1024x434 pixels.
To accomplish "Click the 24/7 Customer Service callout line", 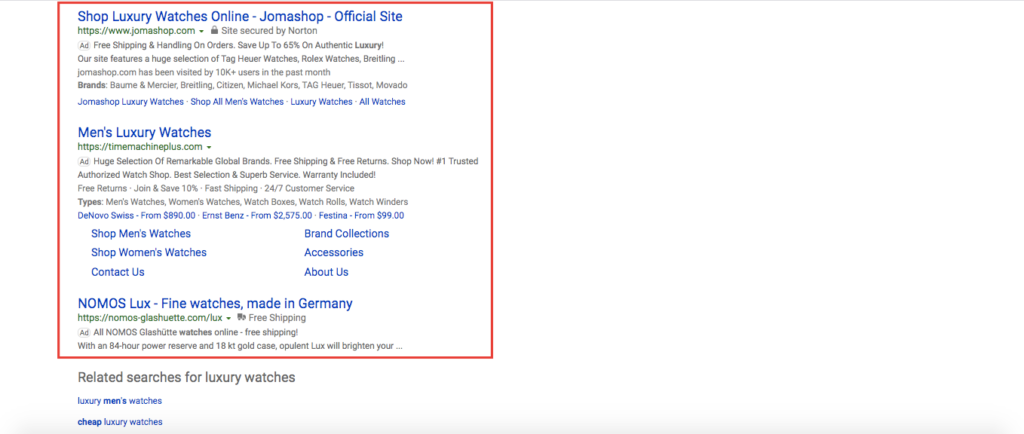I will pos(216,189).
